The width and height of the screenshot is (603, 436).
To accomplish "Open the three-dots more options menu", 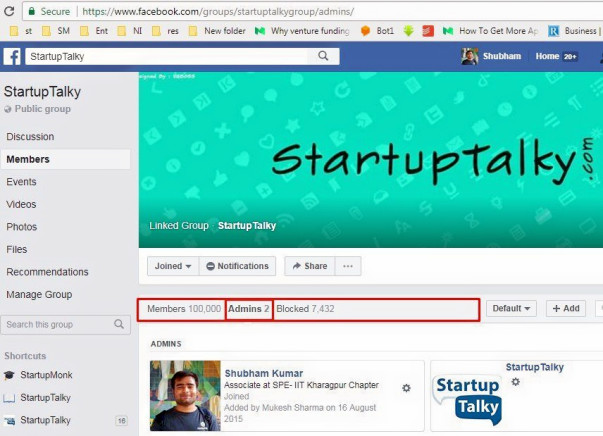I will pyautogui.click(x=348, y=266).
